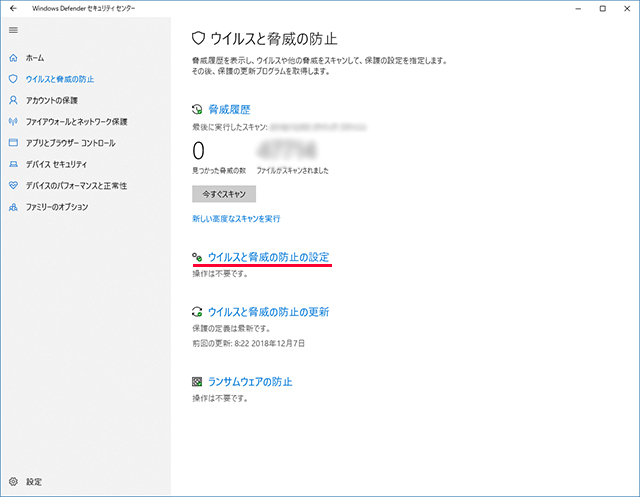Click the family options people icon

coord(13,207)
